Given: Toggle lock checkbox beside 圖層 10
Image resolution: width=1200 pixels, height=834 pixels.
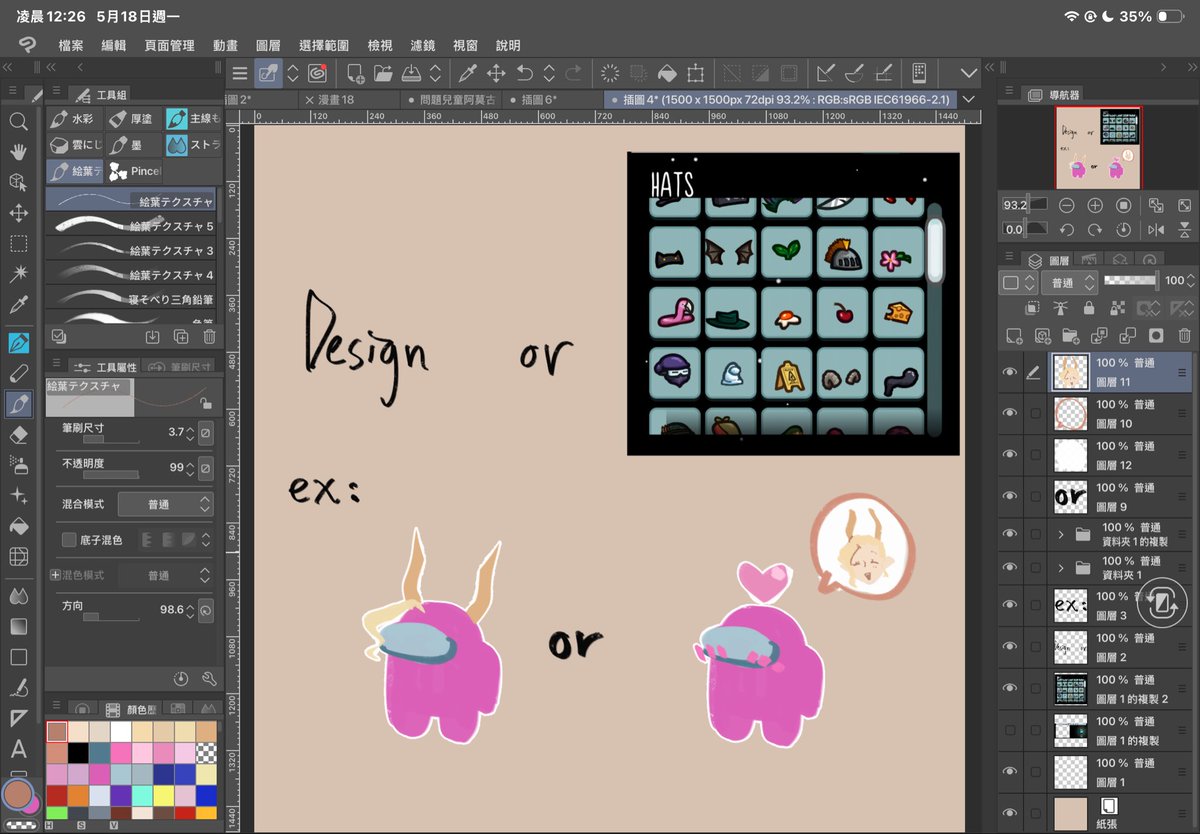Looking at the screenshot, I should pyautogui.click(x=1035, y=413).
